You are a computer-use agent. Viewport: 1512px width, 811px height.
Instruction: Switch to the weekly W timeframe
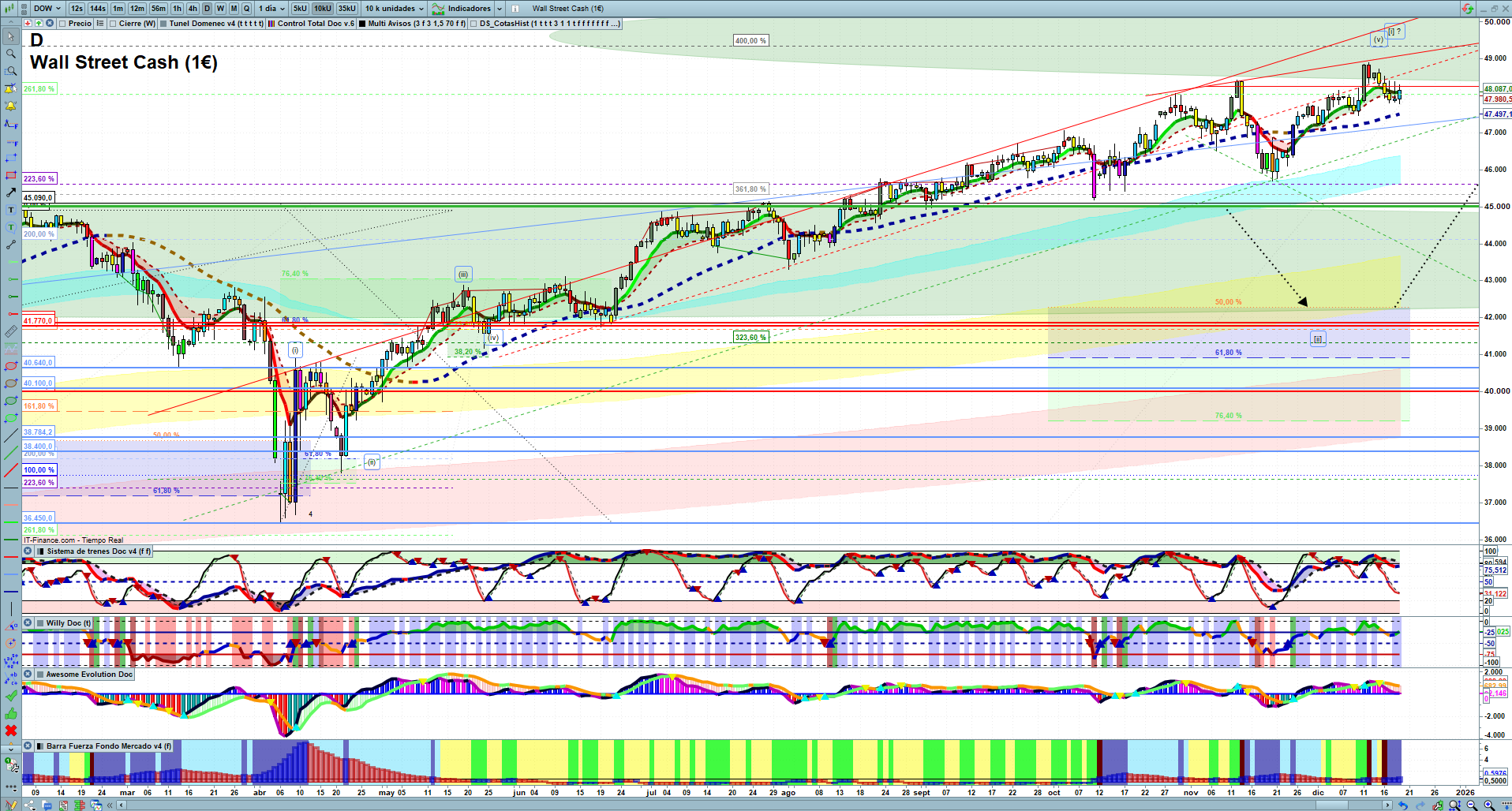coord(220,9)
